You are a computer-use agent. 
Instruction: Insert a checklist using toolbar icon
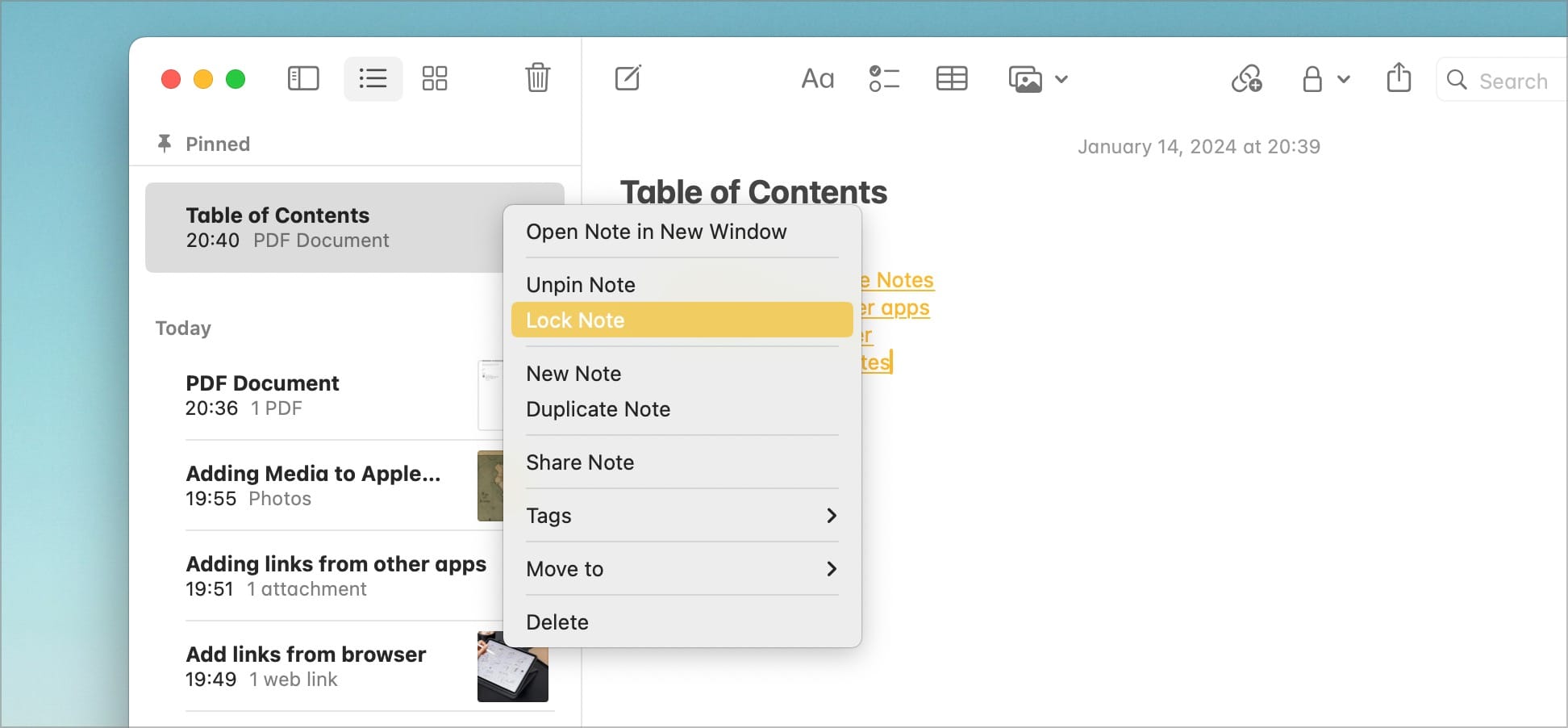point(884,79)
